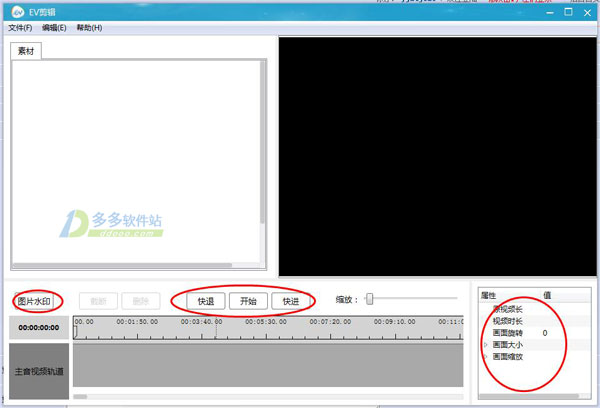Select the 原视频长 property row
This screenshot has width=600, height=408.
point(535,309)
